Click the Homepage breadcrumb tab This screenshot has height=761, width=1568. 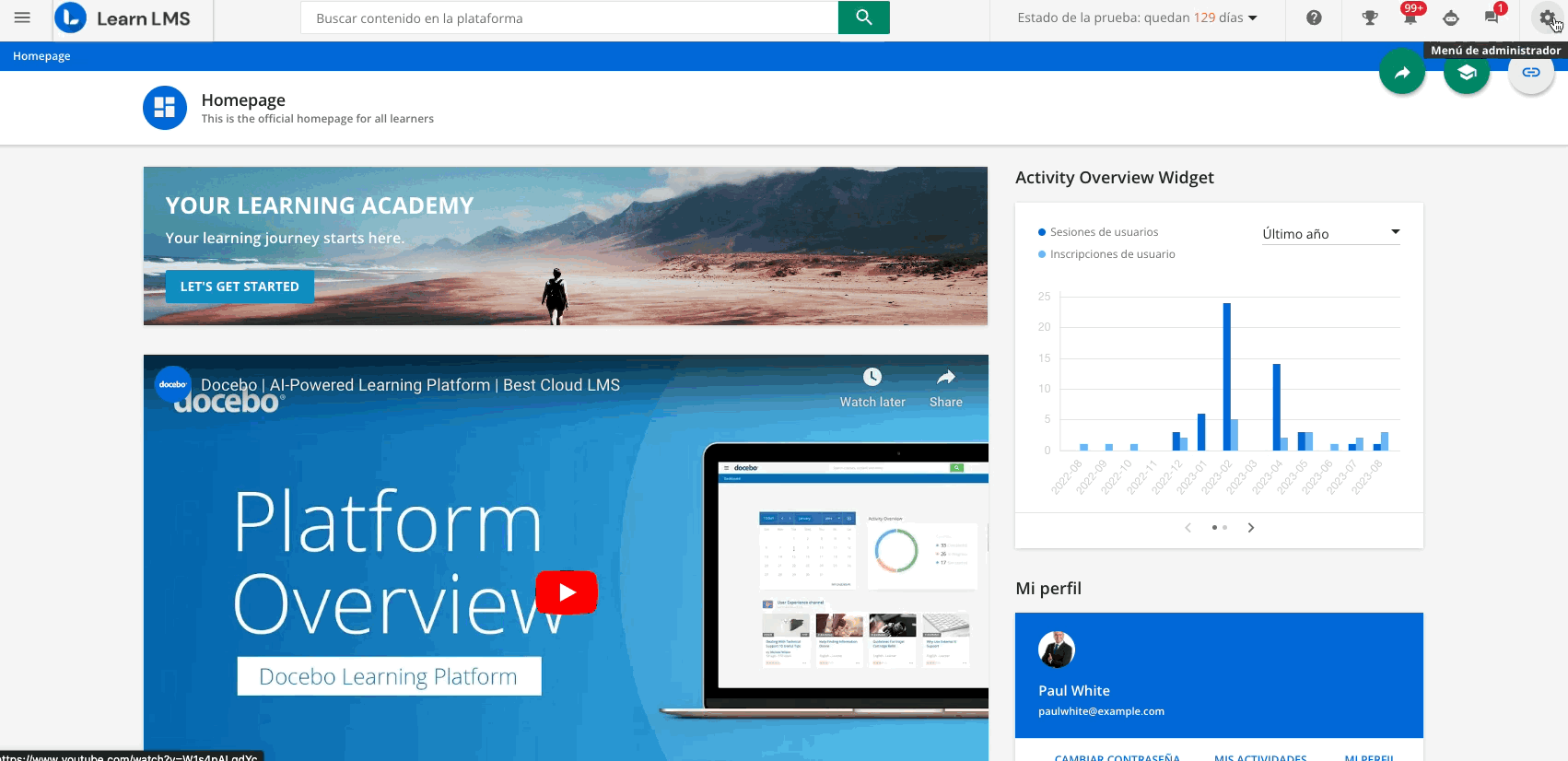[41, 56]
